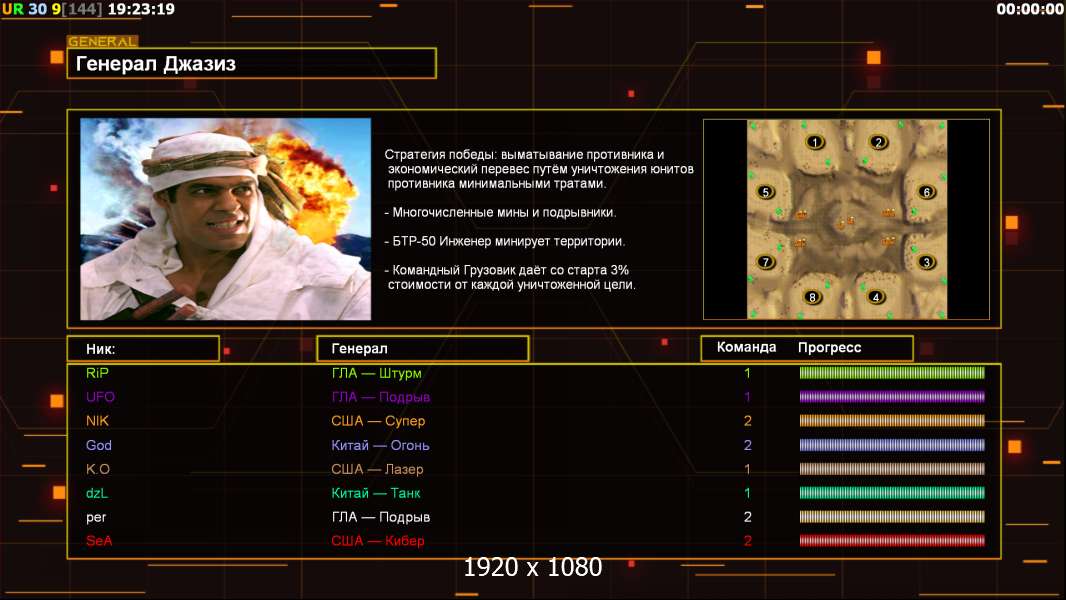Select player nickname SeA
Viewport: 1066px width, 600px height.
[99, 541]
